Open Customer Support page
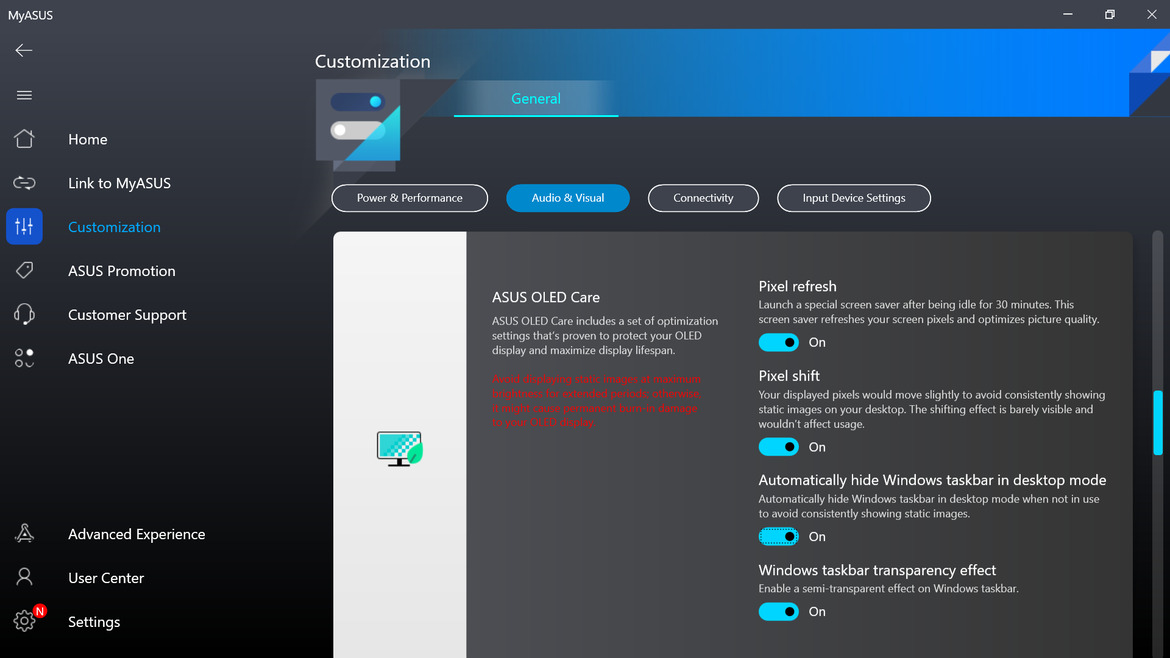This screenshot has height=658, width=1170. pyautogui.click(x=127, y=315)
